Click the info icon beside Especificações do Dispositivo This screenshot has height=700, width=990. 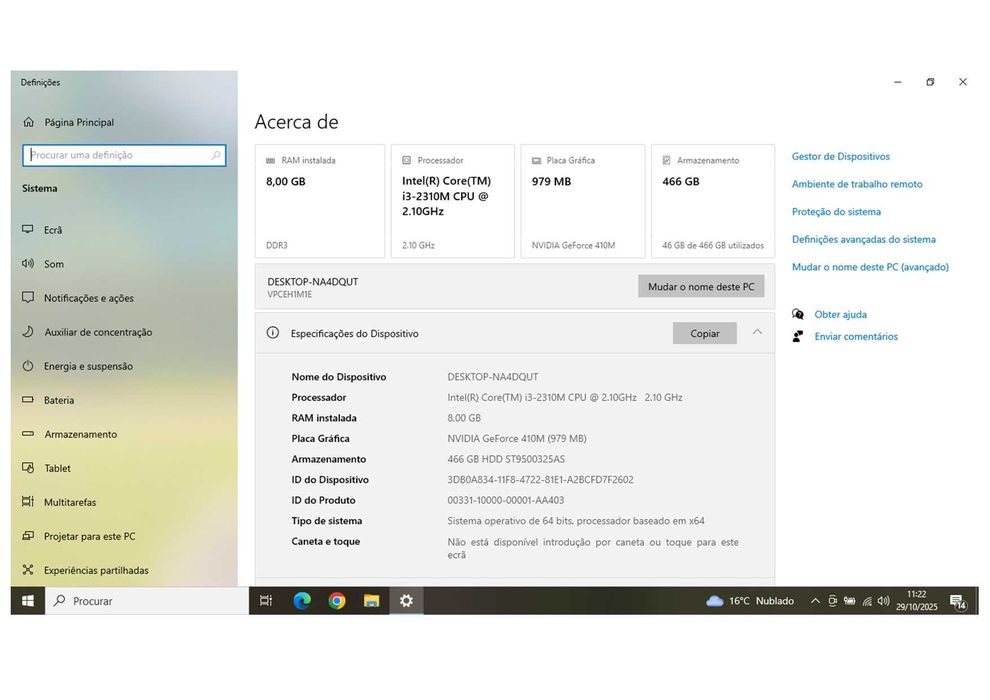point(273,333)
